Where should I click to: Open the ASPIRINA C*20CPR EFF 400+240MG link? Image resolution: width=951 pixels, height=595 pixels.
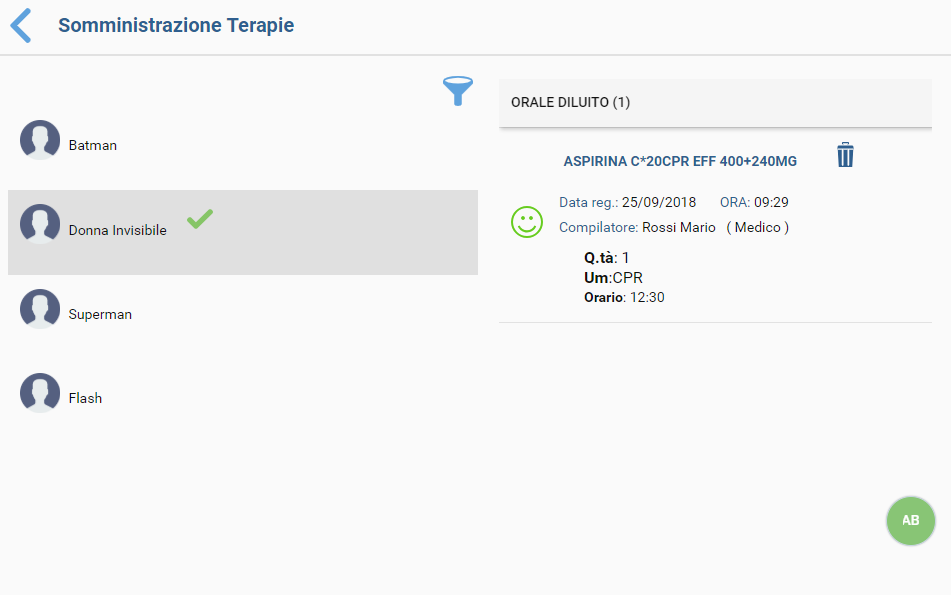pos(680,161)
